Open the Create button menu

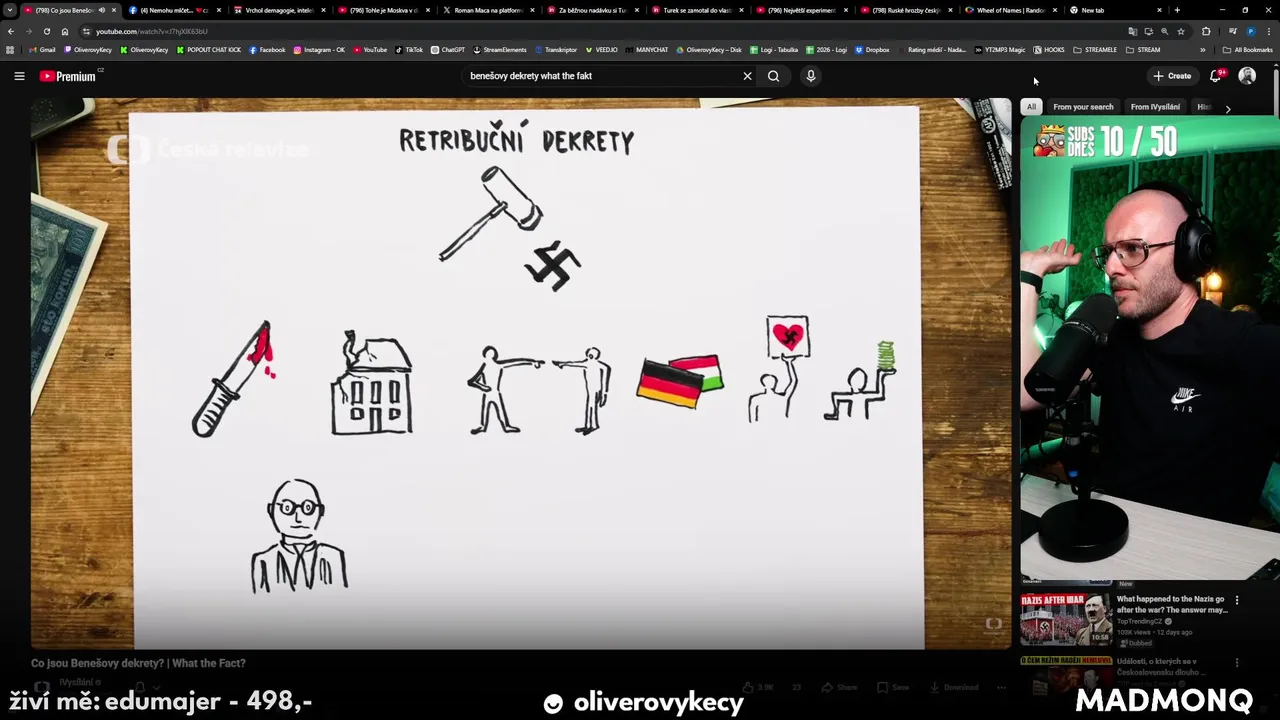1172,76
